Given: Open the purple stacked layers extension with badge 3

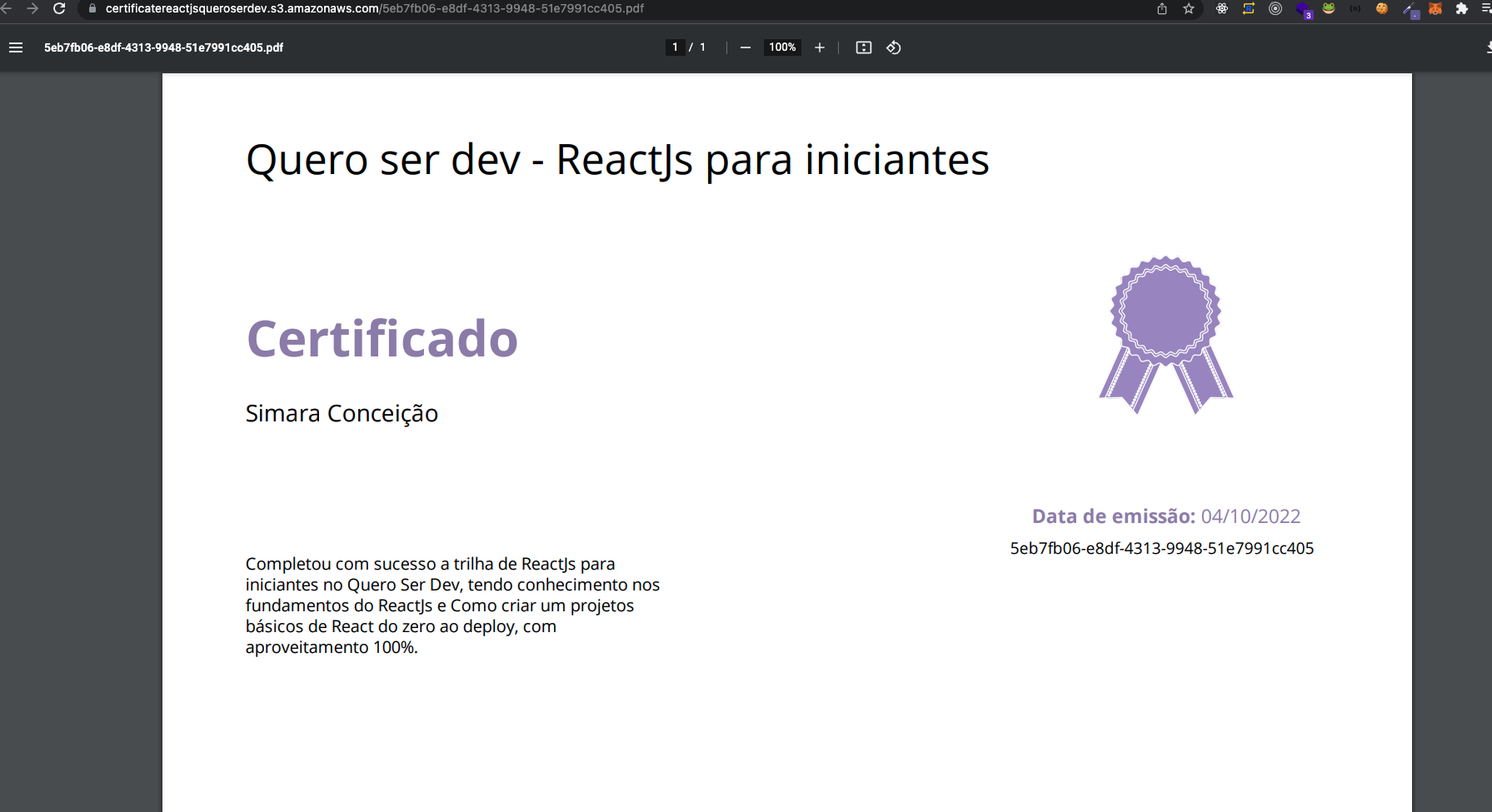Looking at the screenshot, I should [1304, 10].
